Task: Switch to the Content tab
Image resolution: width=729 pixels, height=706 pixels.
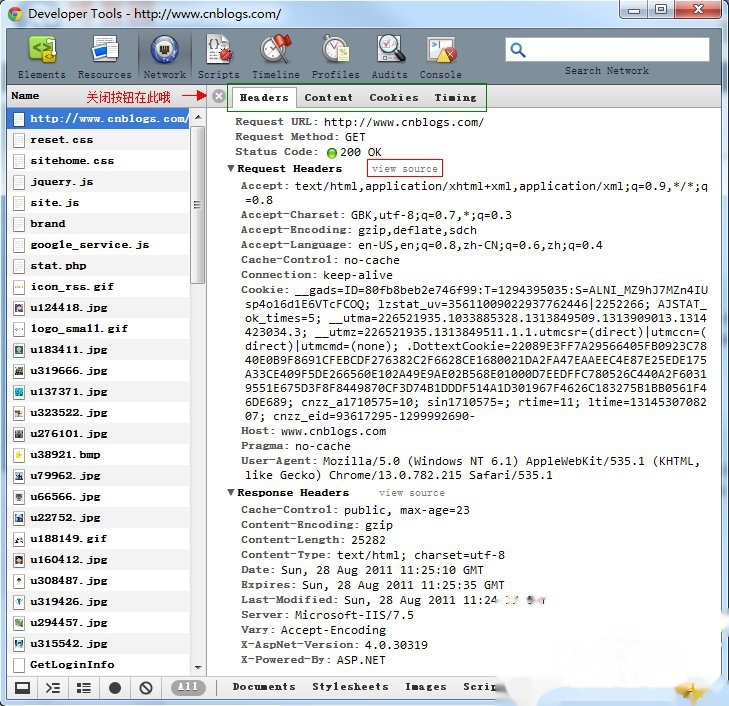Action: [329, 98]
